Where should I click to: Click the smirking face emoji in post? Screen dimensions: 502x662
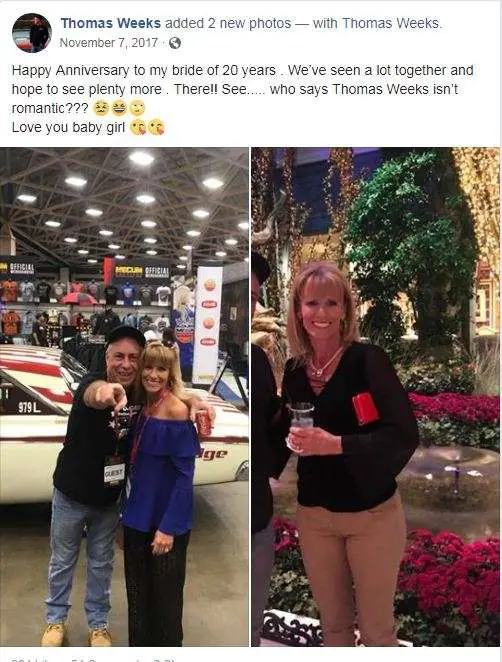(x=137, y=109)
